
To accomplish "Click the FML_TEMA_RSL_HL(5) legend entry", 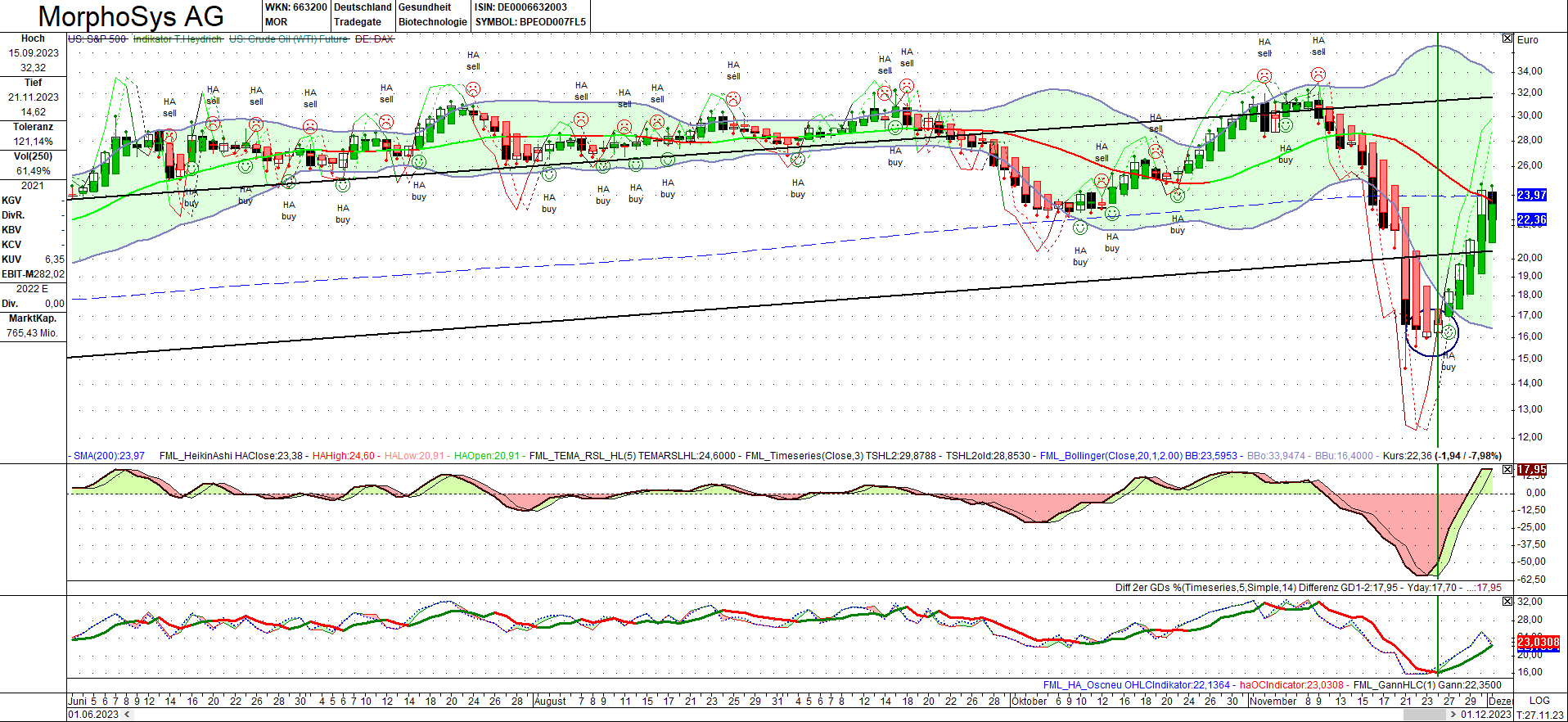I will (x=633, y=456).
